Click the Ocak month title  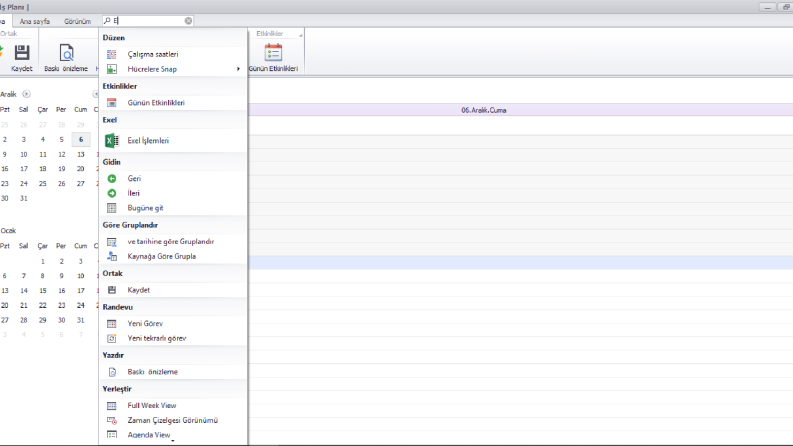(x=8, y=231)
